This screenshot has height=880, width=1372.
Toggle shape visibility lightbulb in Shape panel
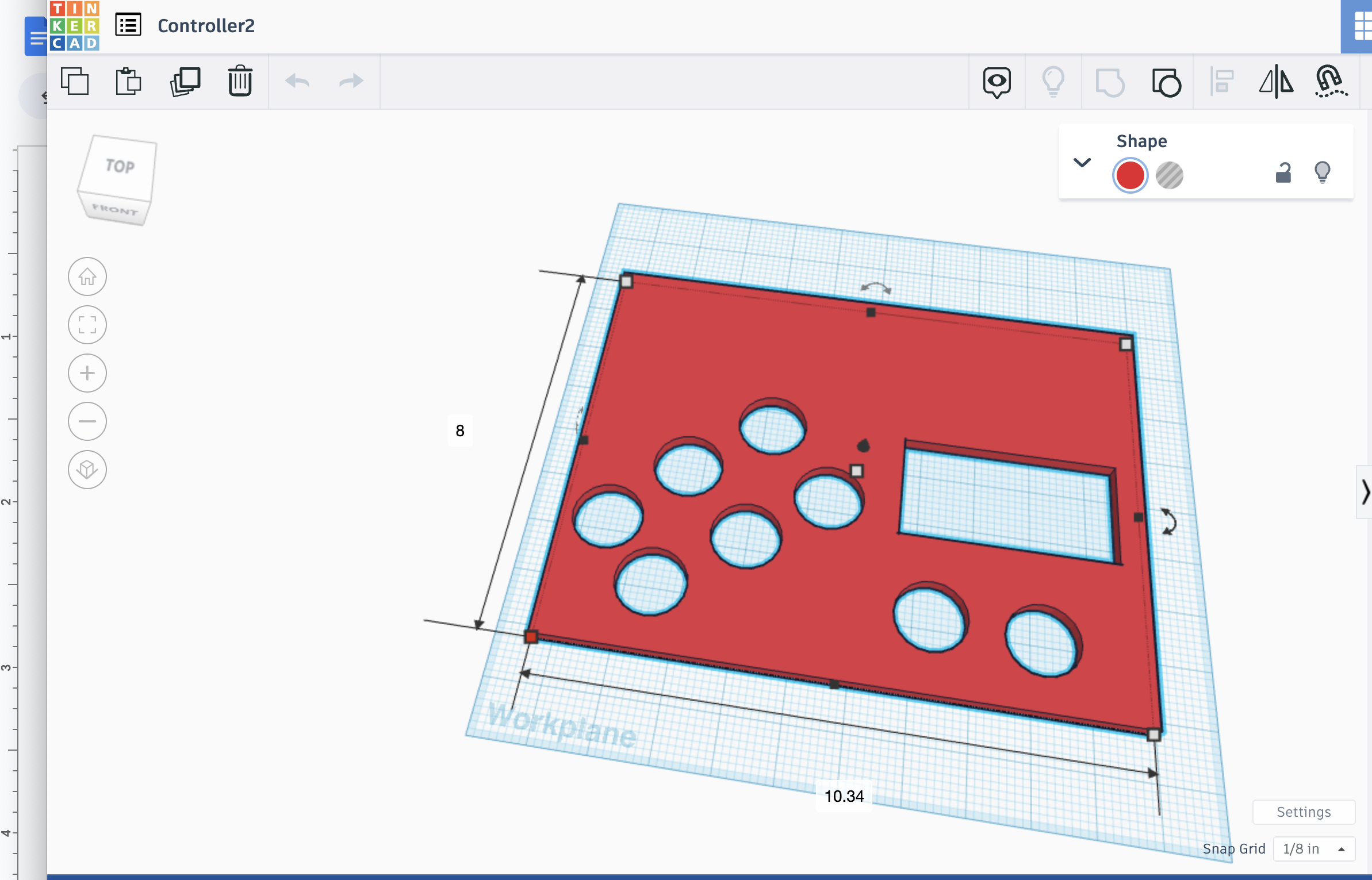(x=1322, y=172)
